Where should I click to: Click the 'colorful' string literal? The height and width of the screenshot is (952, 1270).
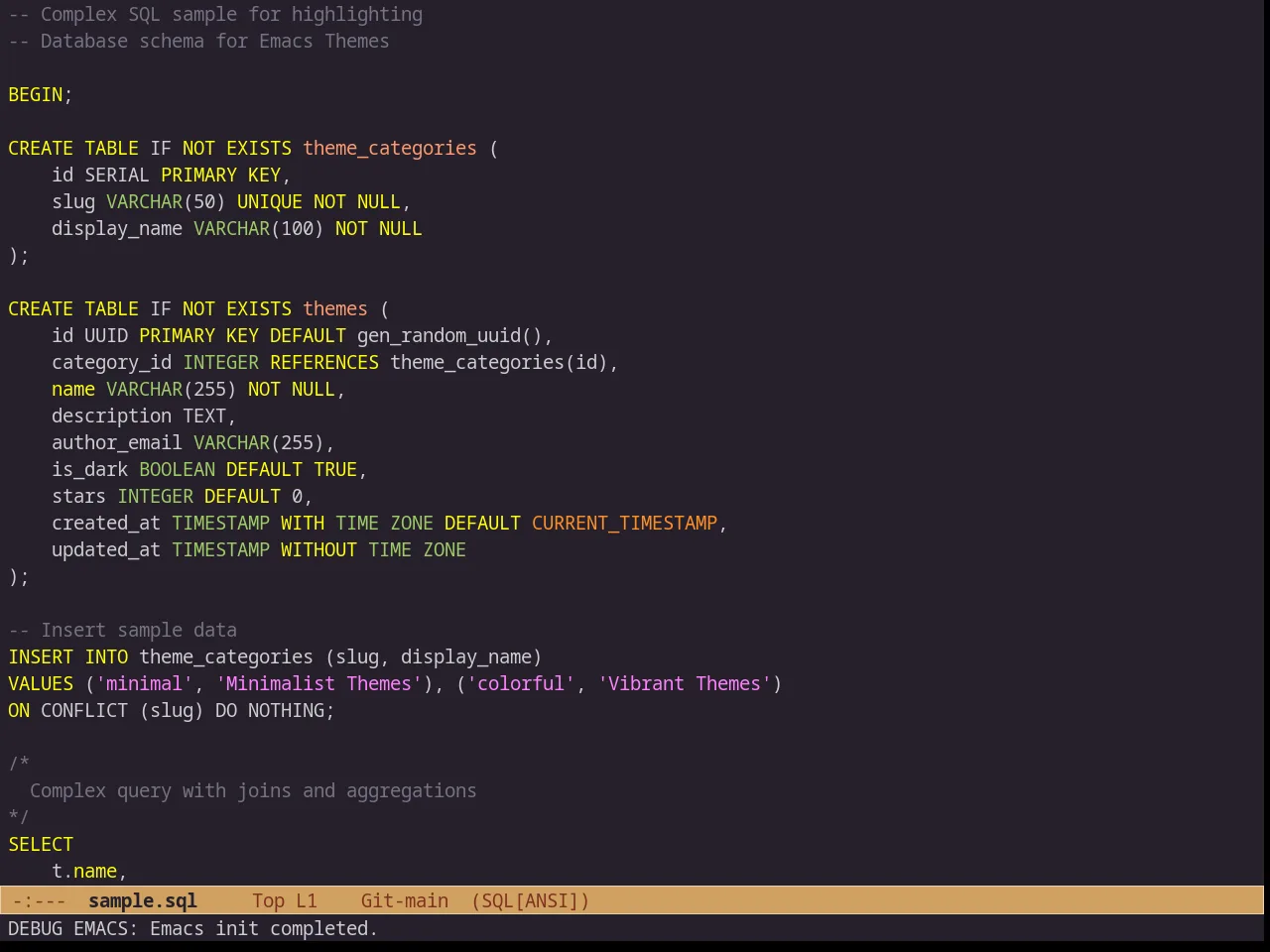(x=521, y=683)
